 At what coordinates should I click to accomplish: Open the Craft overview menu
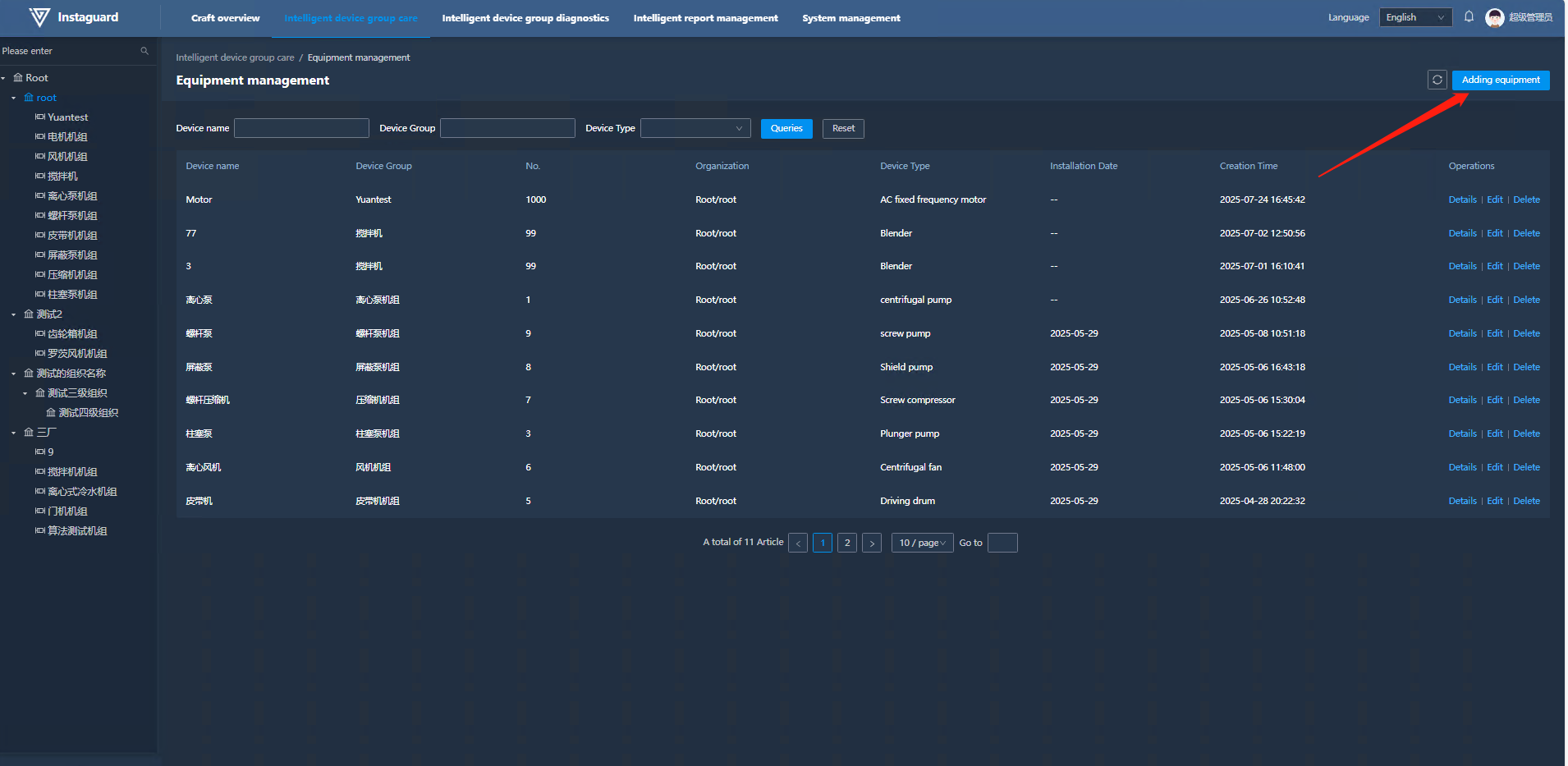225,18
